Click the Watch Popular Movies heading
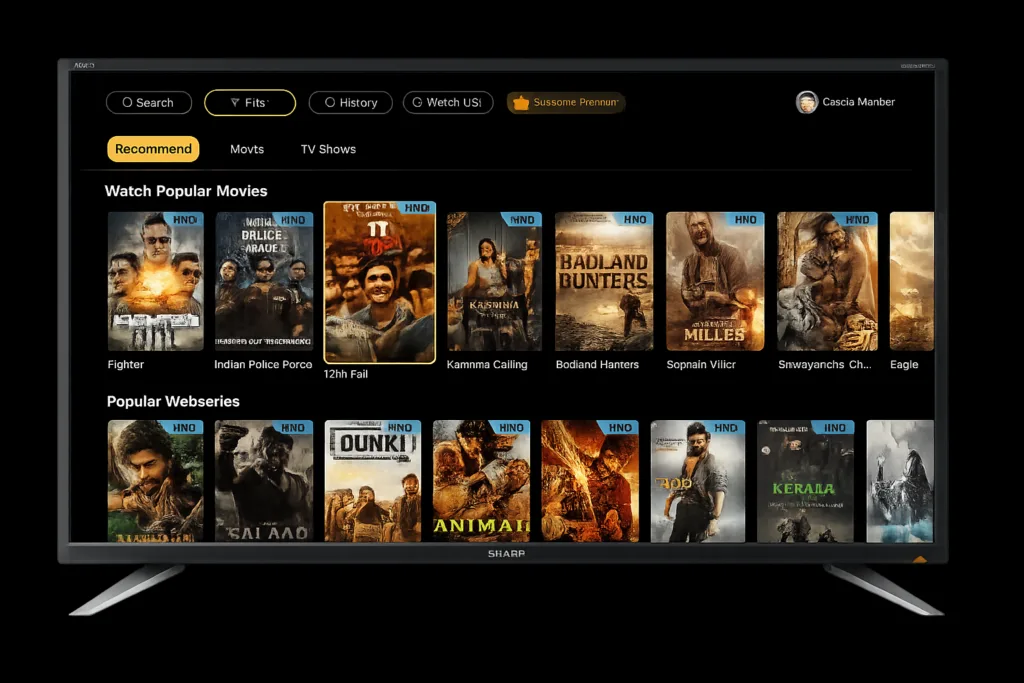The width and height of the screenshot is (1024, 683). (186, 191)
